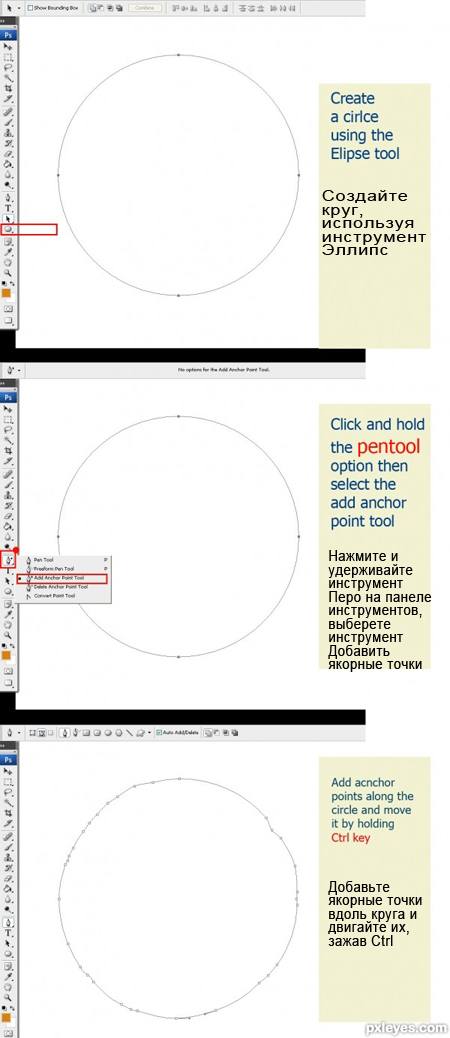Choose the Eraser tool in the top screenshot
Image resolution: width=450 pixels, height=1038 pixels.
click(x=9, y=153)
